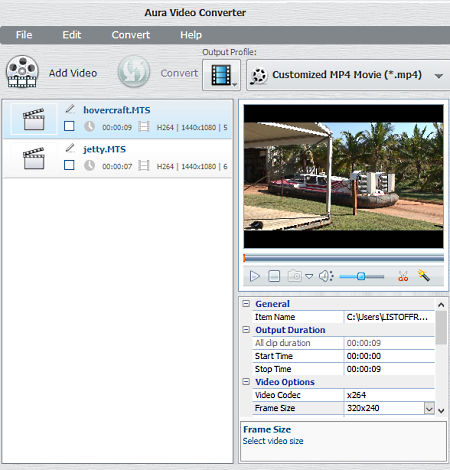Click the round green Convert icon

134,71
